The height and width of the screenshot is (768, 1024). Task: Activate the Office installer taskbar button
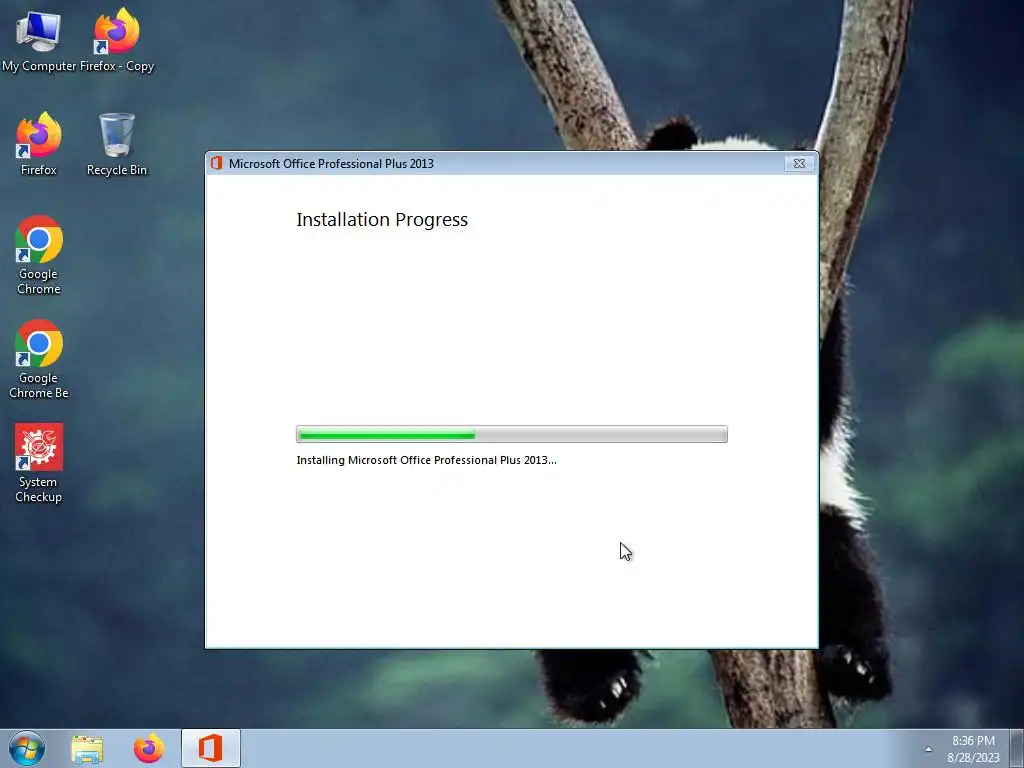[x=210, y=748]
